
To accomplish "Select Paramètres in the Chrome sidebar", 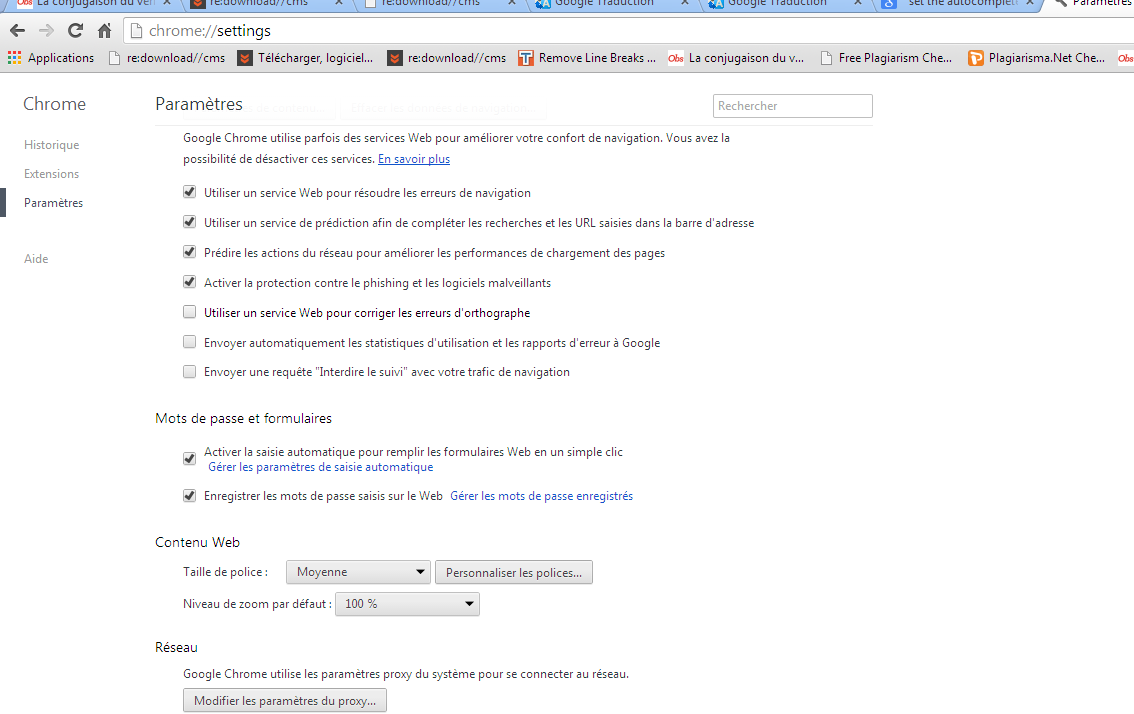I will coord(54,203).
